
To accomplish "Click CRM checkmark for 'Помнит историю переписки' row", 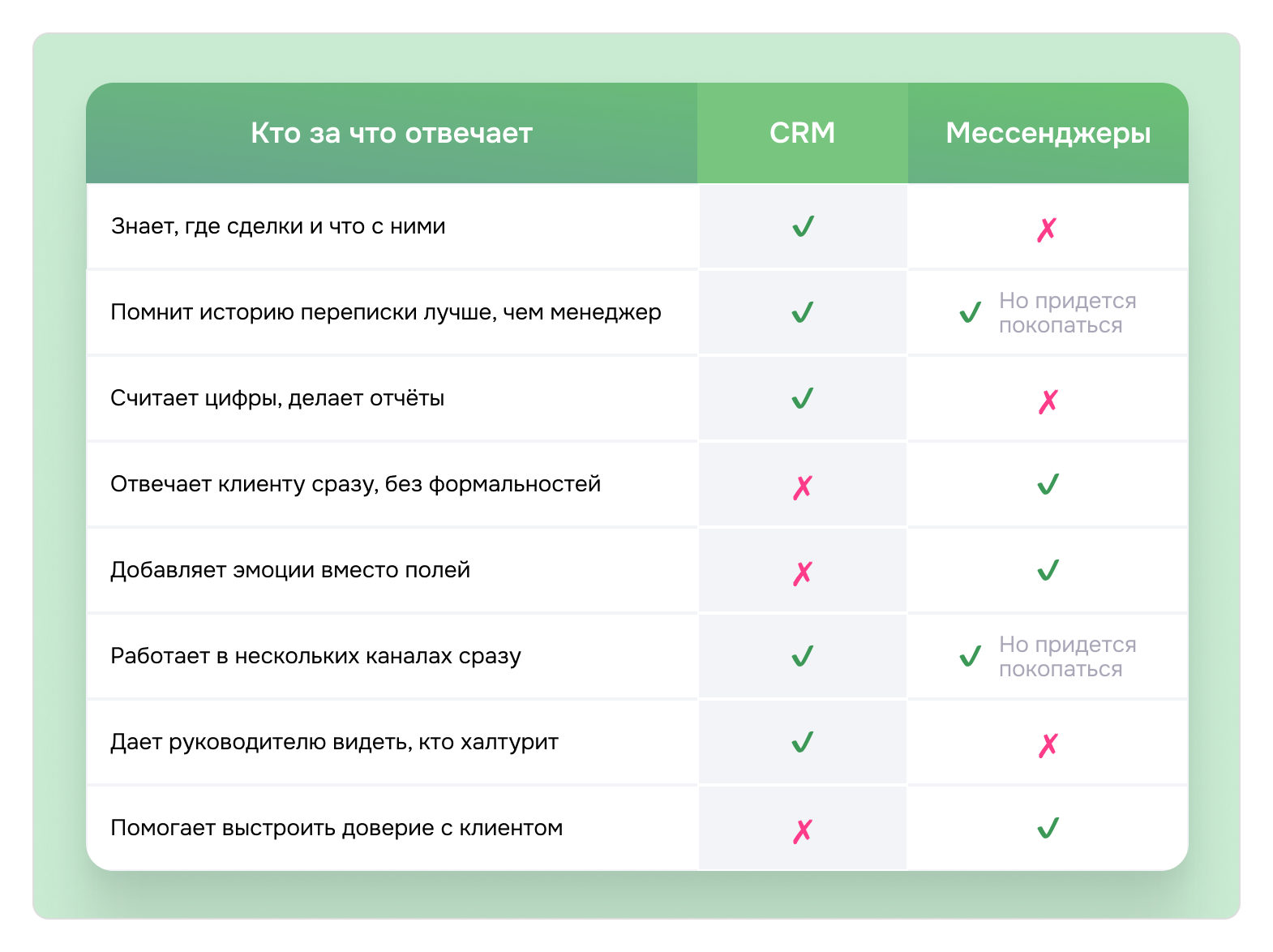I will [803, 312].
